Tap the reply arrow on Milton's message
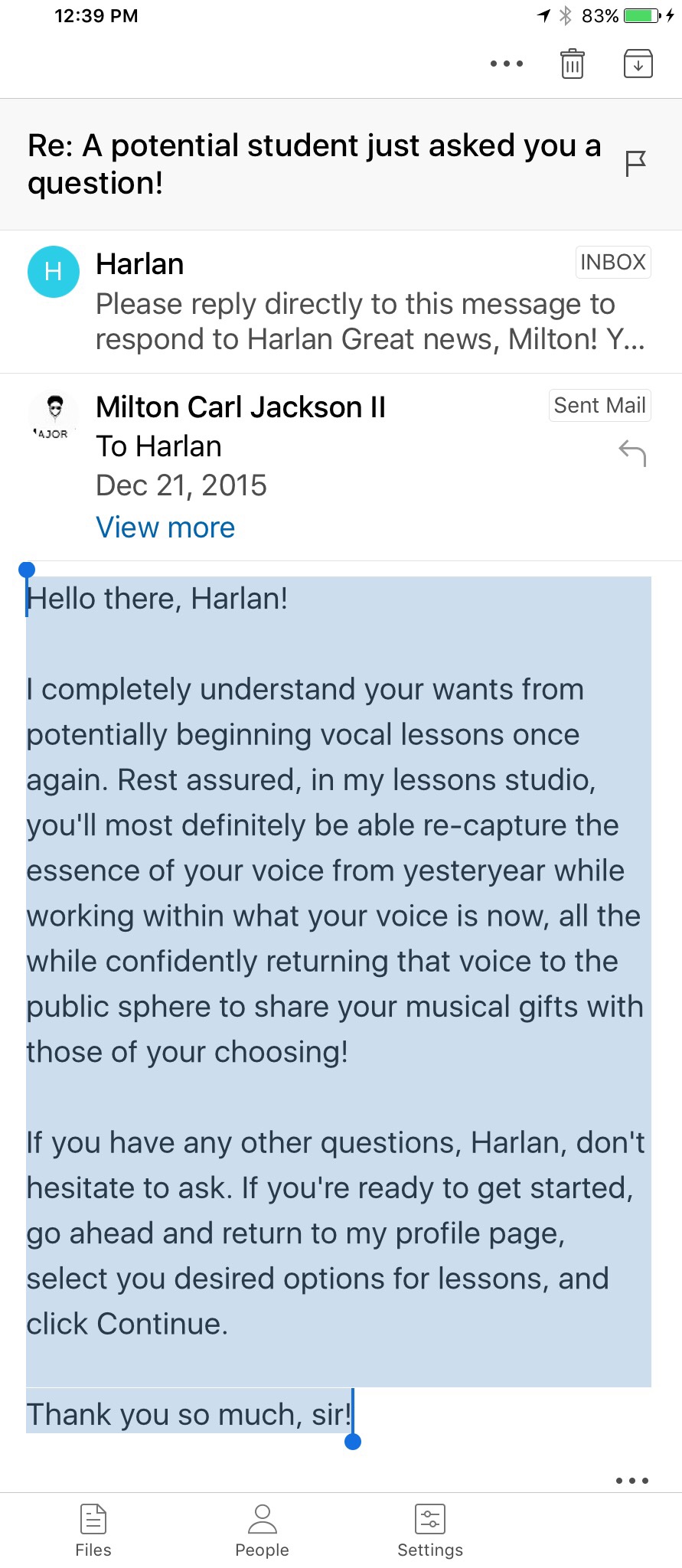 coord(632,453)
